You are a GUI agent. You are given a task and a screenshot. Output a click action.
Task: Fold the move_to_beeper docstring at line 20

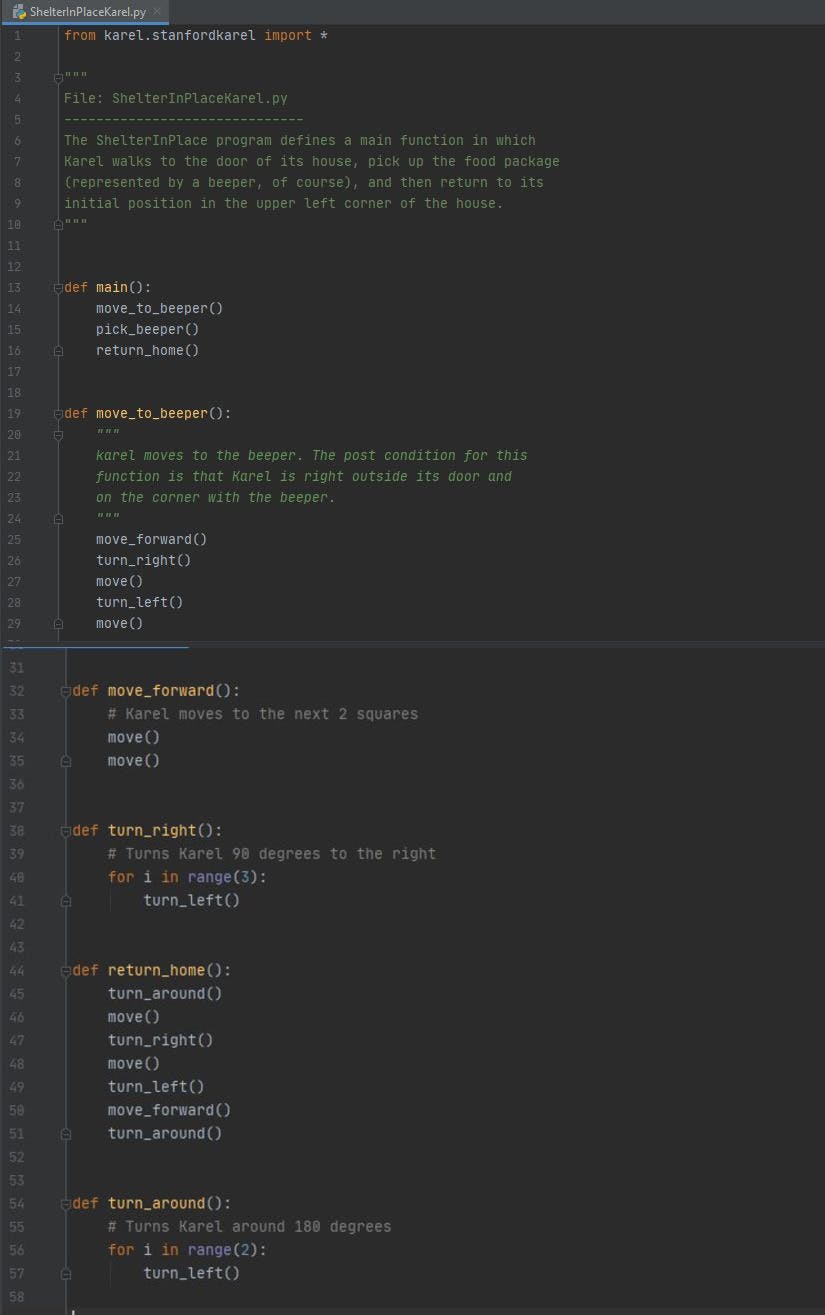click(x=58, y=435)
